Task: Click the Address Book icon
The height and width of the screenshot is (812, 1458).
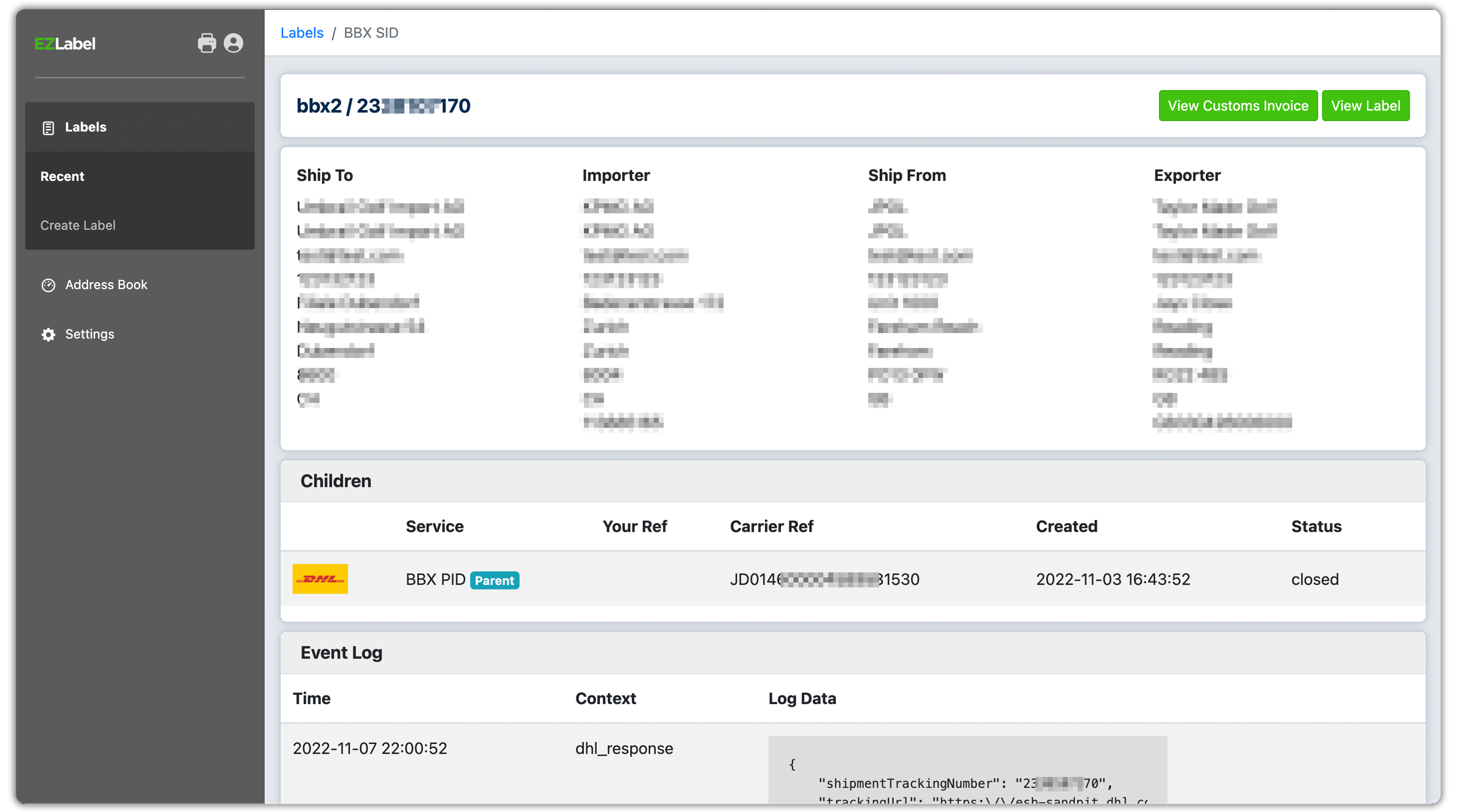Action: coord(49,285)
